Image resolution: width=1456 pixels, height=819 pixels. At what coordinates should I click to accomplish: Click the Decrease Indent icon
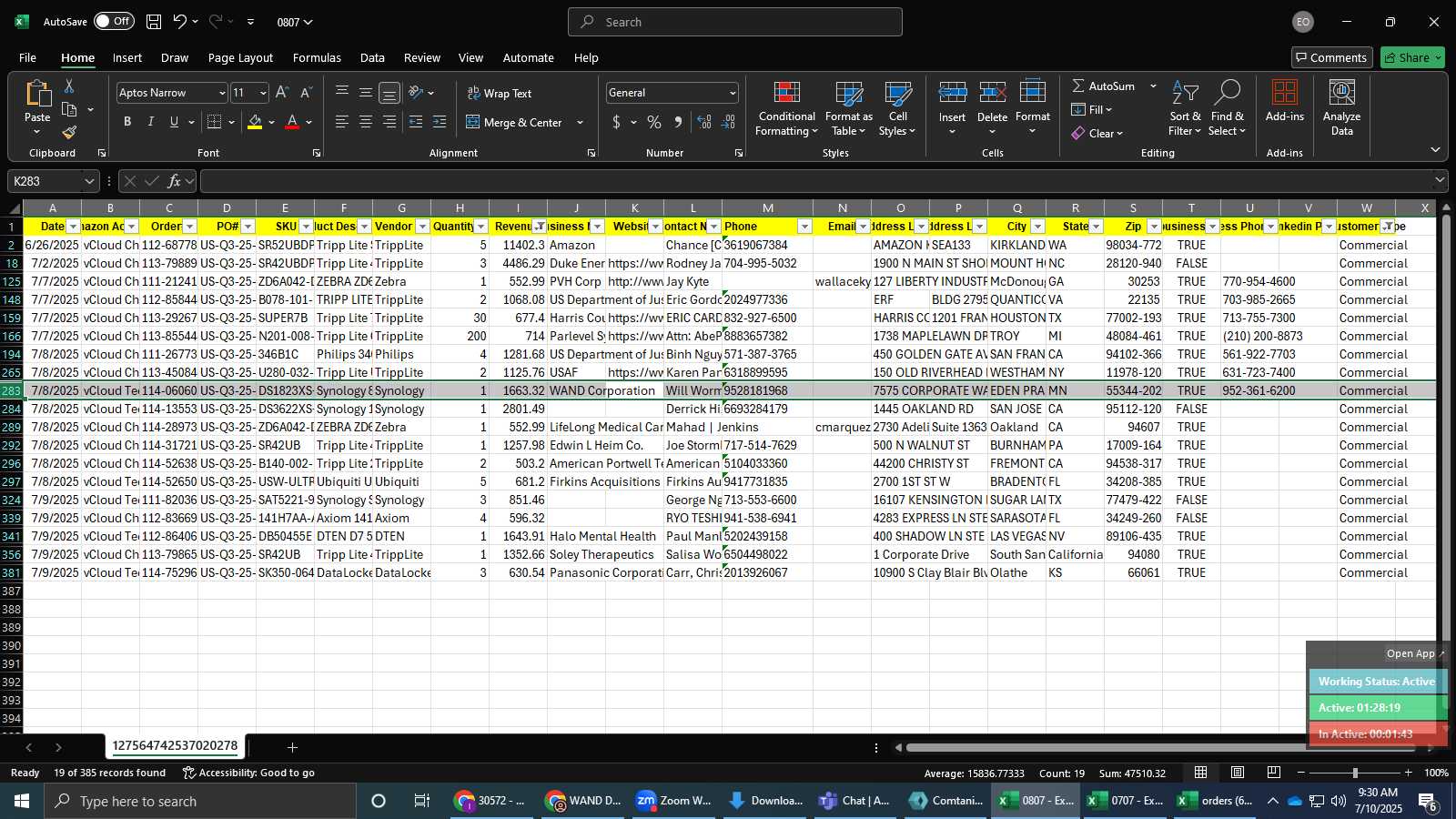pos(416,122)
